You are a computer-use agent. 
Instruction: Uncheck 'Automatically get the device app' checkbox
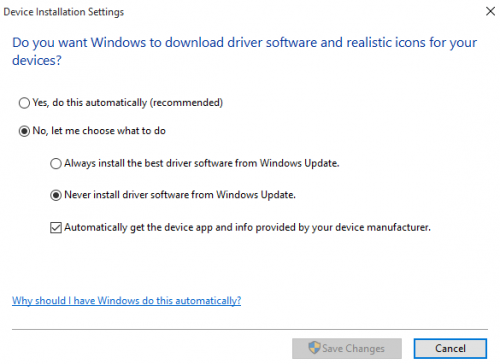(x=56, y=228)
